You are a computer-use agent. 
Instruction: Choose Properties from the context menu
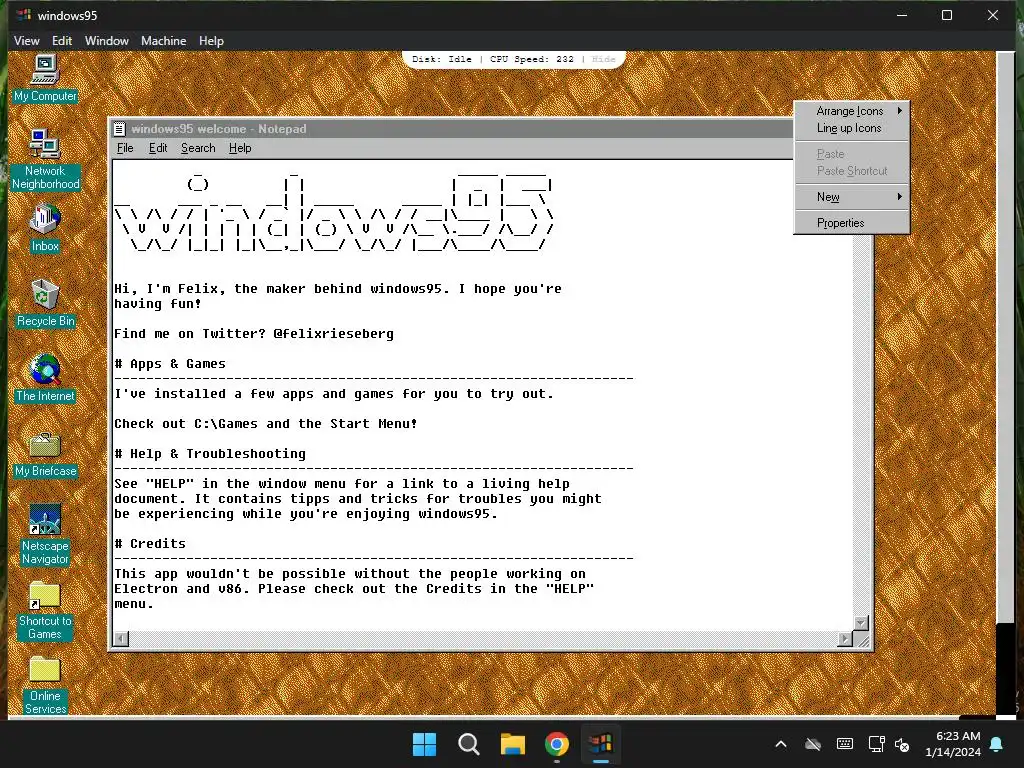tap(852, 223)
